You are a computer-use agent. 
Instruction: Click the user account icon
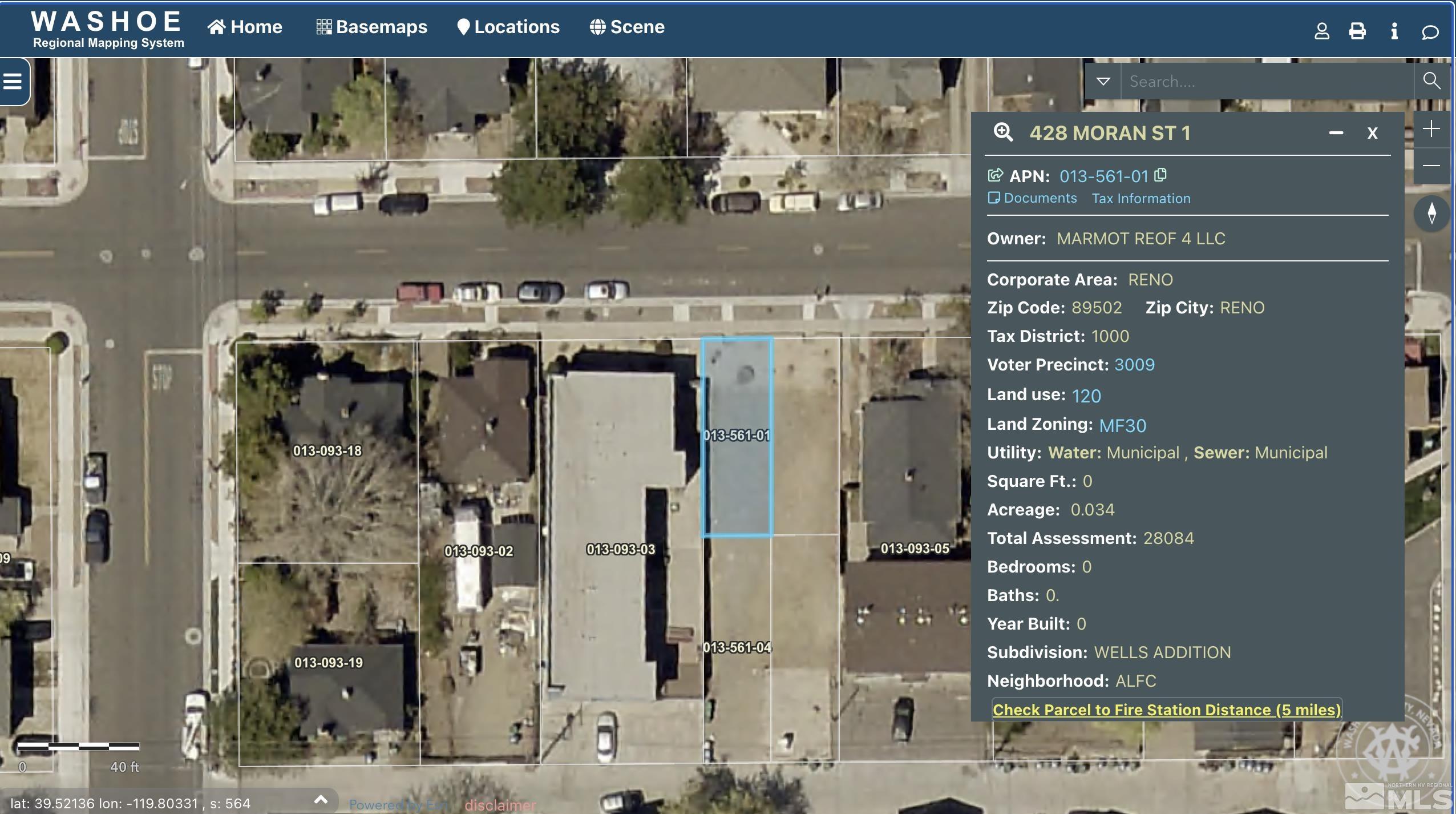pyautogui.click(x=1322, y=31)
